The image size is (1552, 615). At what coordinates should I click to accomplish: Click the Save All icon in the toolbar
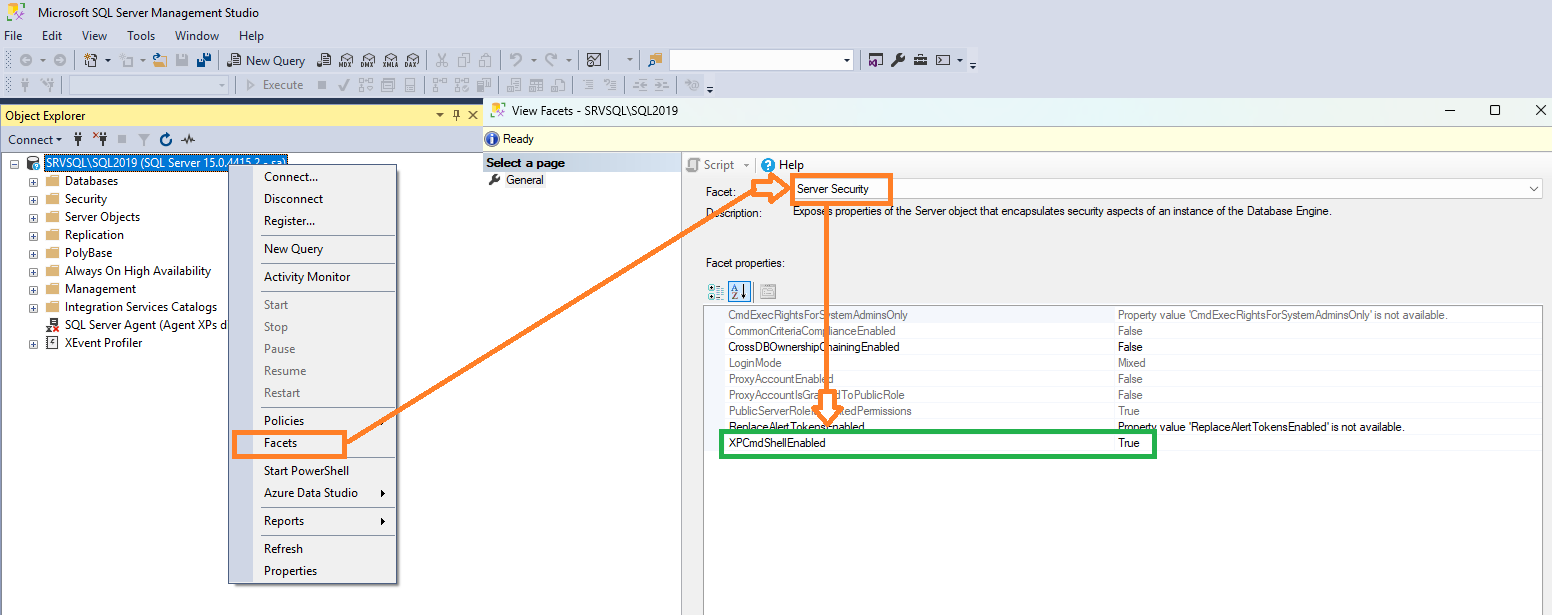(x=203, y=60)
